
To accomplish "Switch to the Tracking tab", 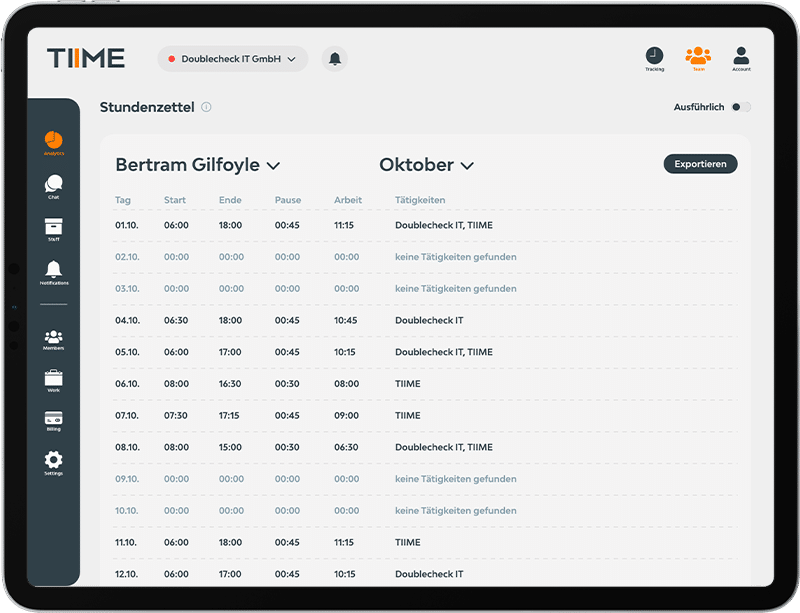I will [x=653, y=58].
